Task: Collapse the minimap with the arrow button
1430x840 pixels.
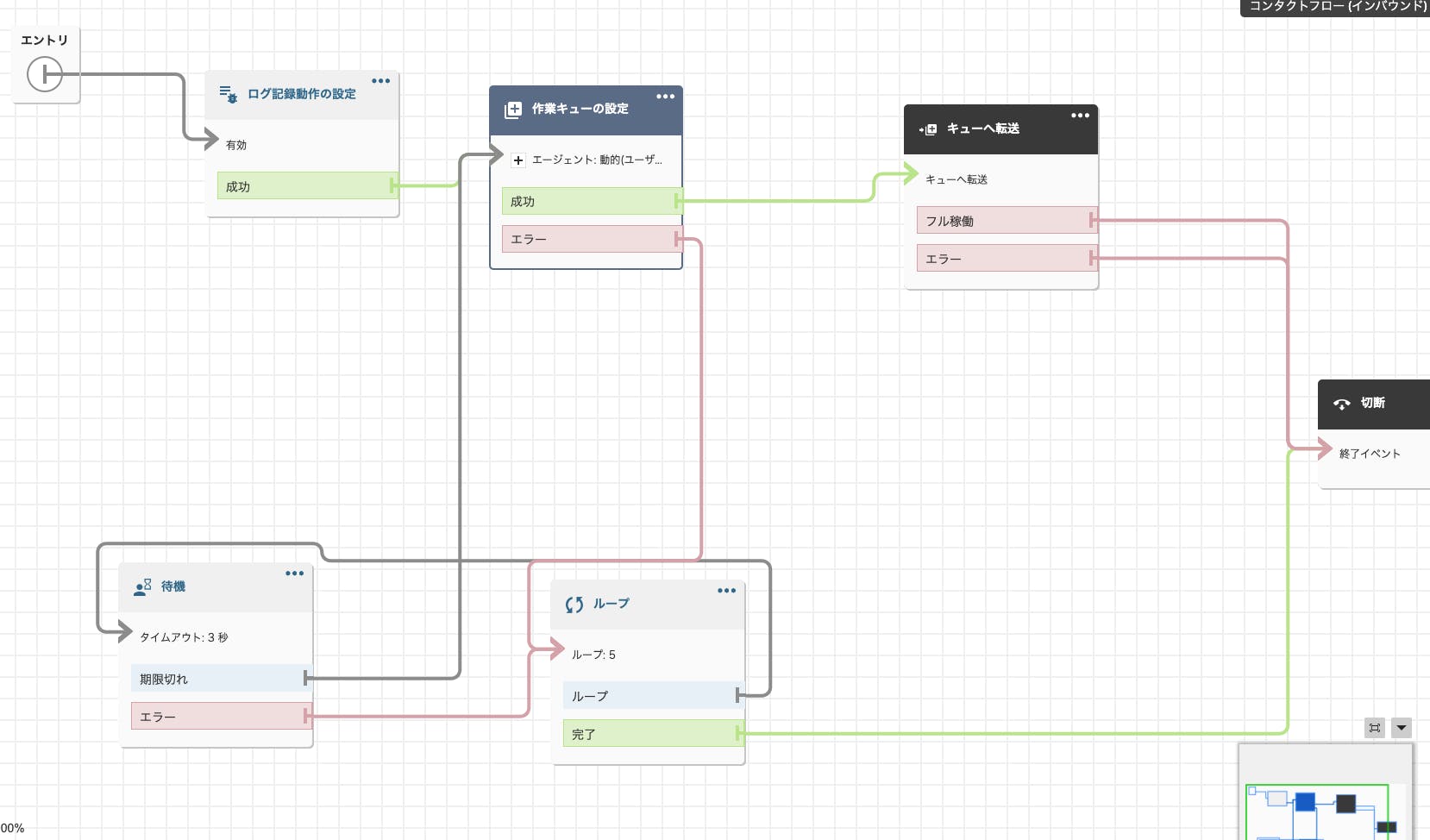Action: (1402, 728)
